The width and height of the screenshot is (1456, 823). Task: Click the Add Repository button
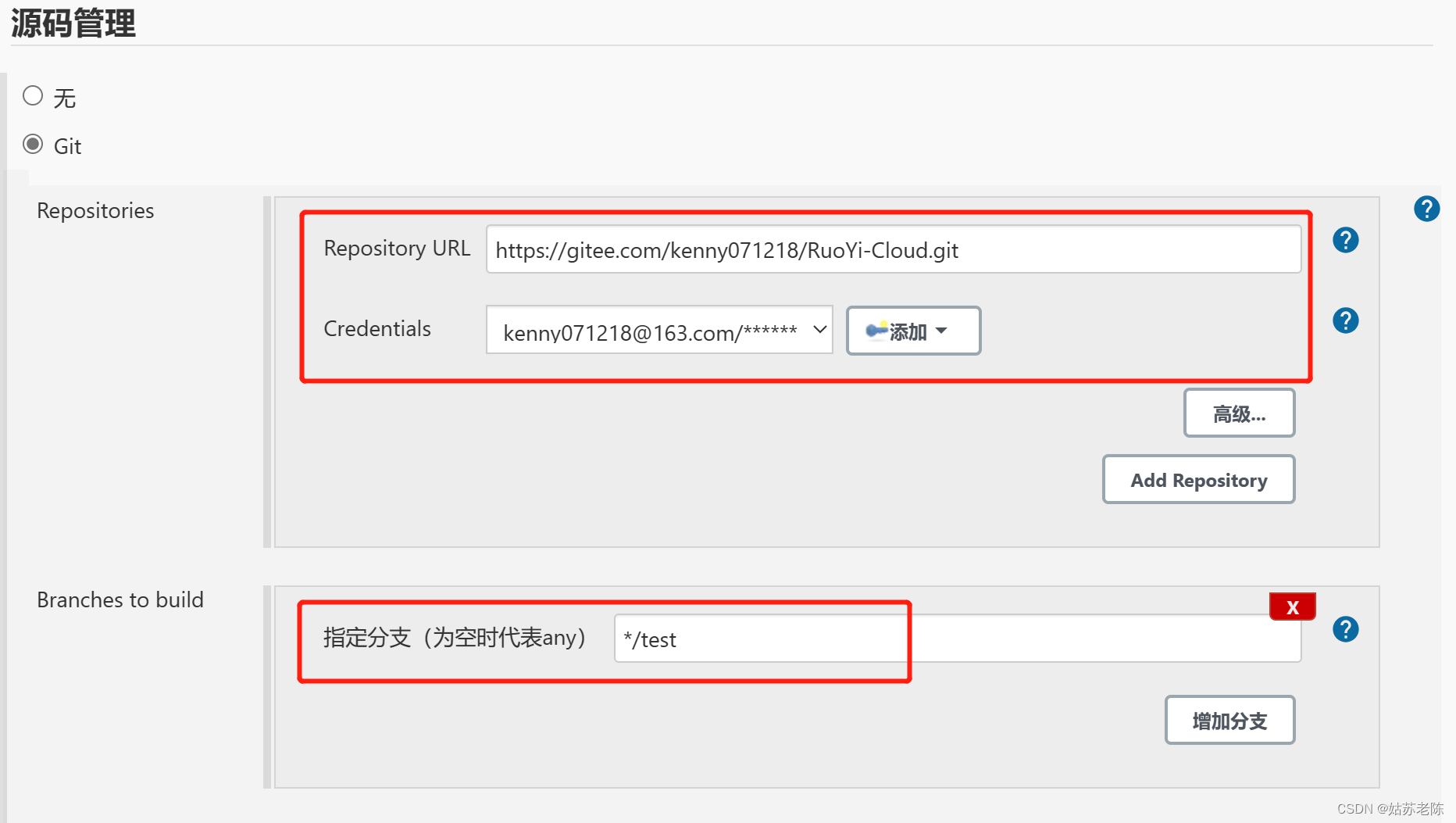coord(1198,480)
